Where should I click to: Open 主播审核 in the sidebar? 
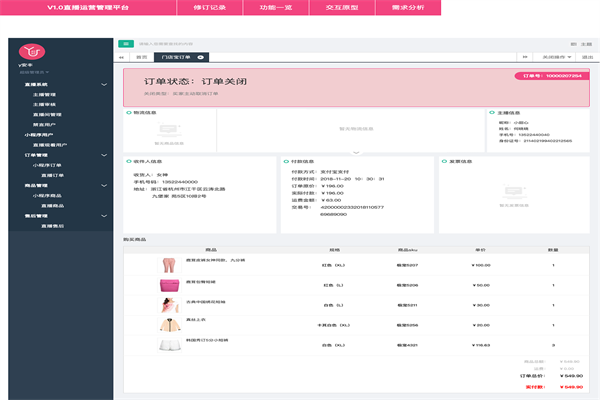(x=44, y=104)
